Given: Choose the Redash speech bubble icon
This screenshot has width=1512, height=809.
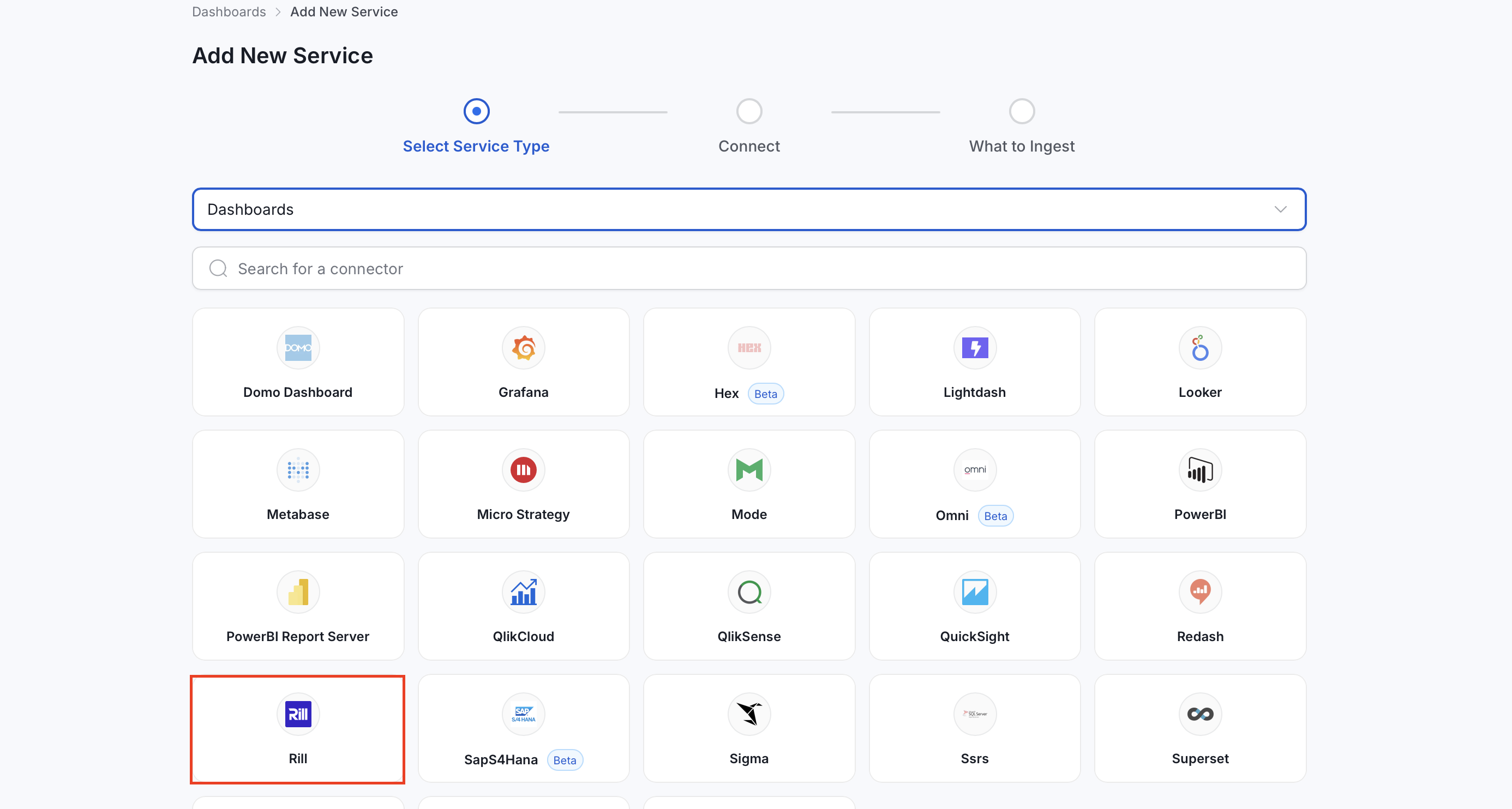Looking at the screenshot, I should click(1201, 592).
